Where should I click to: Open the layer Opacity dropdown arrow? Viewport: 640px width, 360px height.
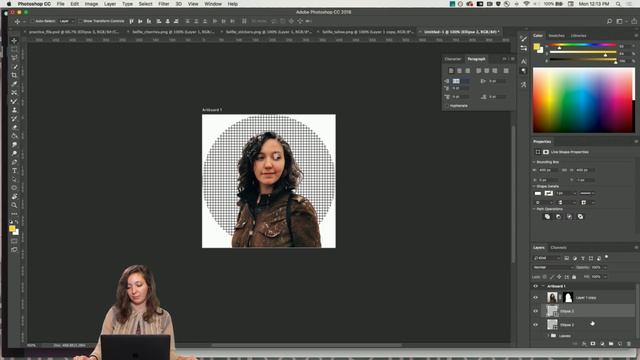click(x=605, y=267)
